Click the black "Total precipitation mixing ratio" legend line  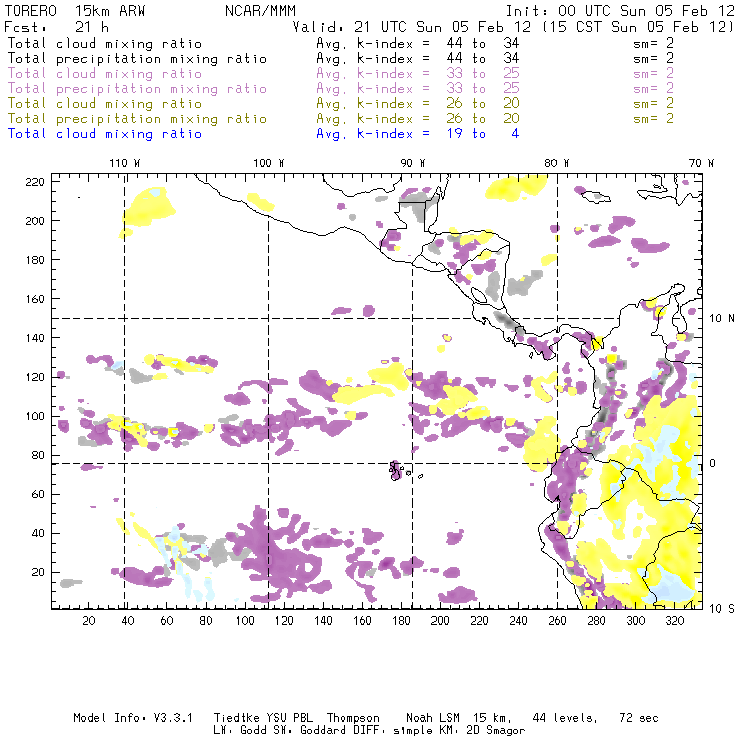pyautogui.click(x=137, y=59)
